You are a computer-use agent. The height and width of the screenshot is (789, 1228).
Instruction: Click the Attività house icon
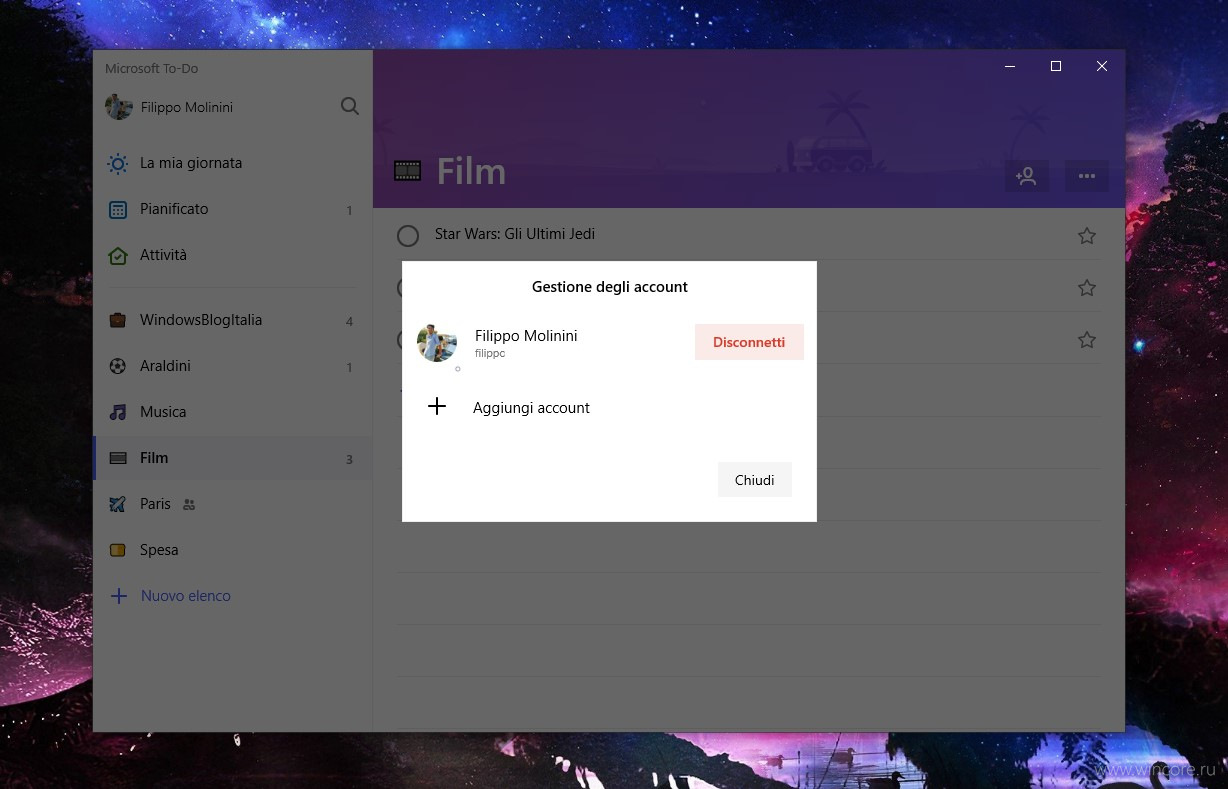click(118, 255)
